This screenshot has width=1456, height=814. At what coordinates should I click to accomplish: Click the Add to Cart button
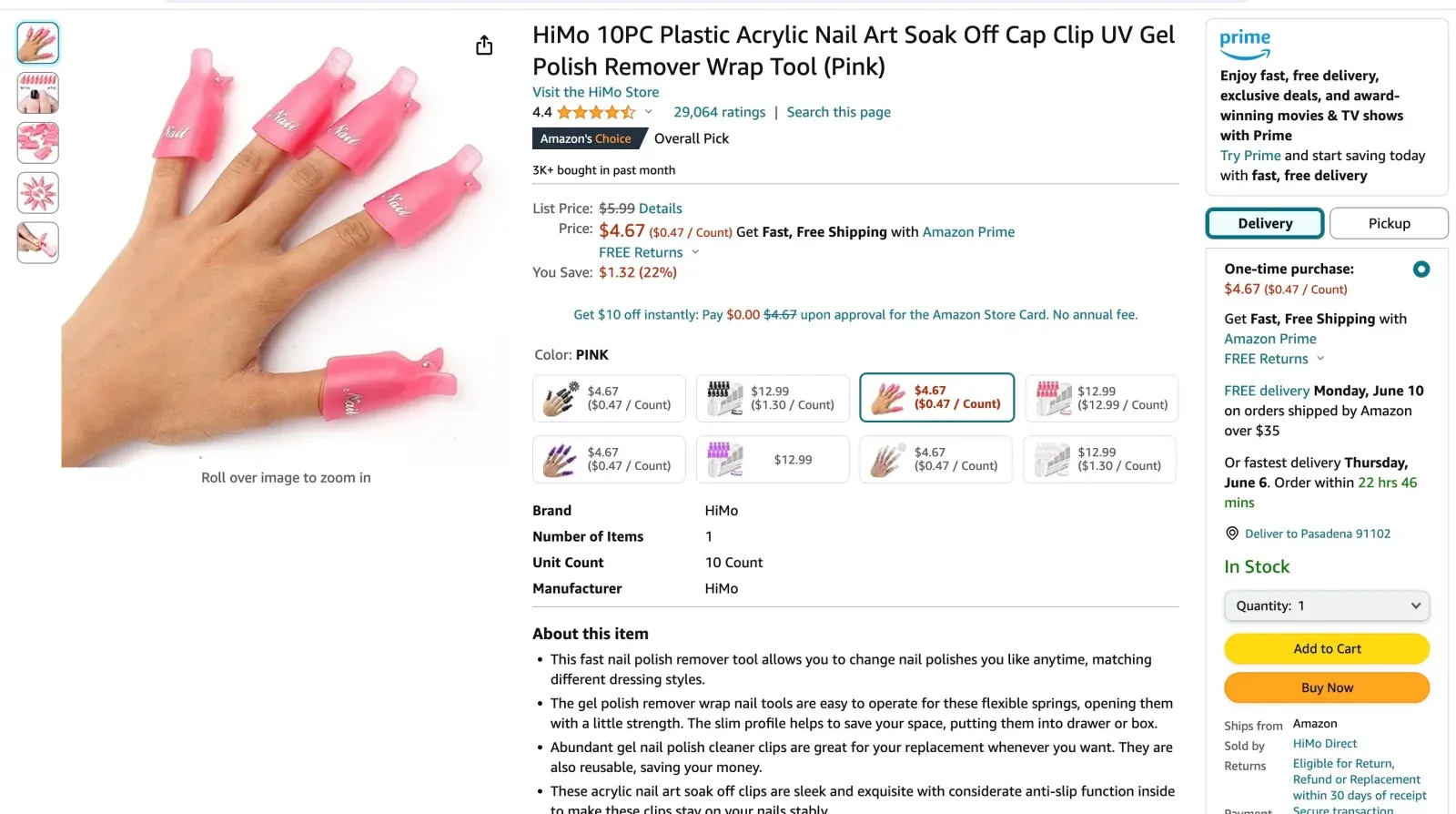pyautogui.click(x=1327, y=648)
